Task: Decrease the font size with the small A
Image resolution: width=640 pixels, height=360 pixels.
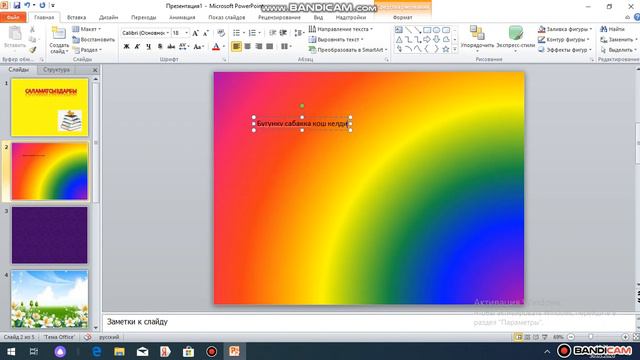Action: click(206, 33)
